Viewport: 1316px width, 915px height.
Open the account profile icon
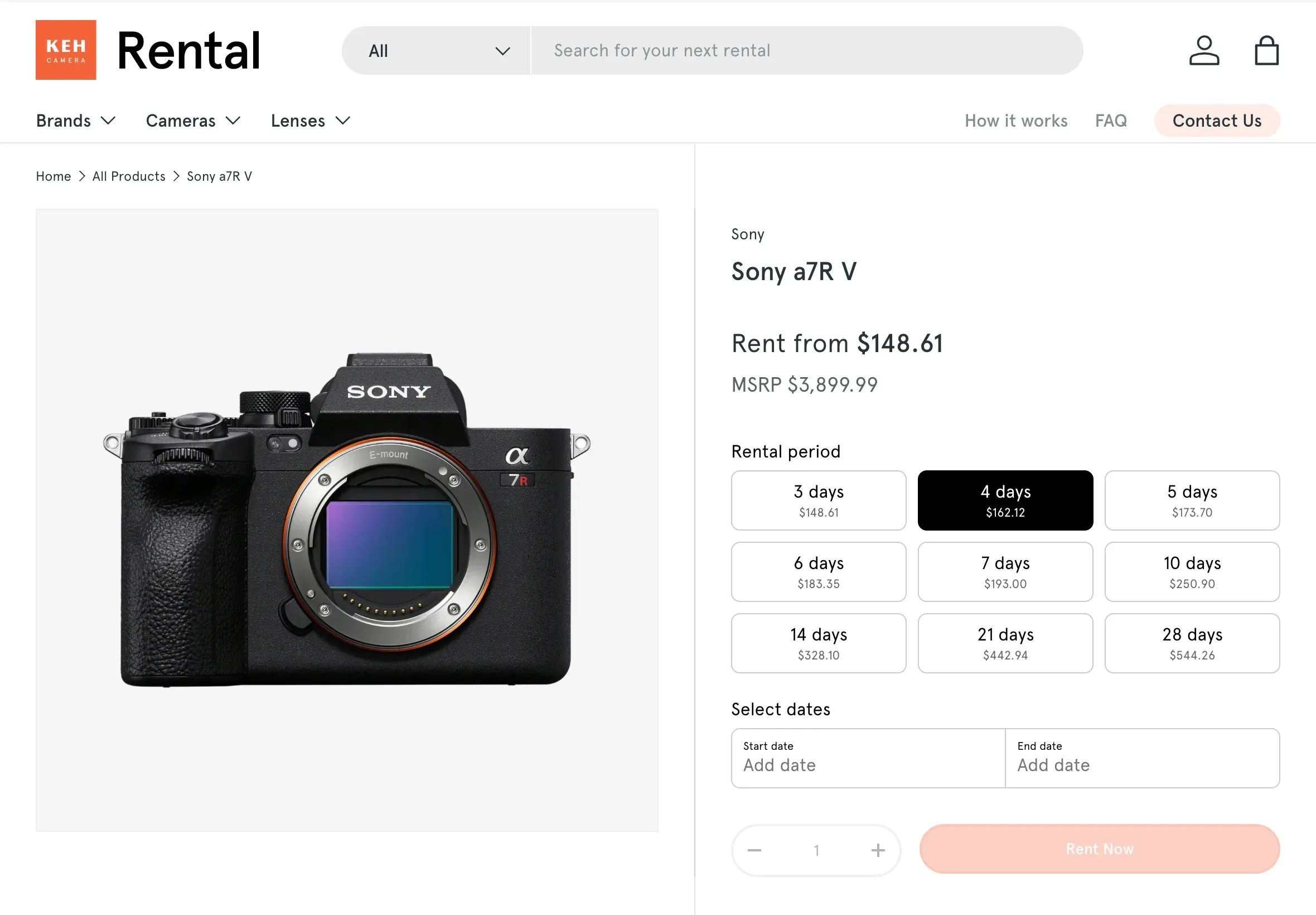[x=1204, y=50]
